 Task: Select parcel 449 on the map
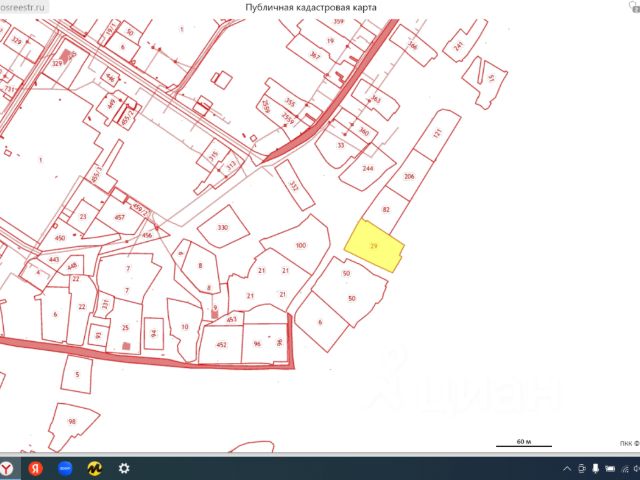coord(111,105)
